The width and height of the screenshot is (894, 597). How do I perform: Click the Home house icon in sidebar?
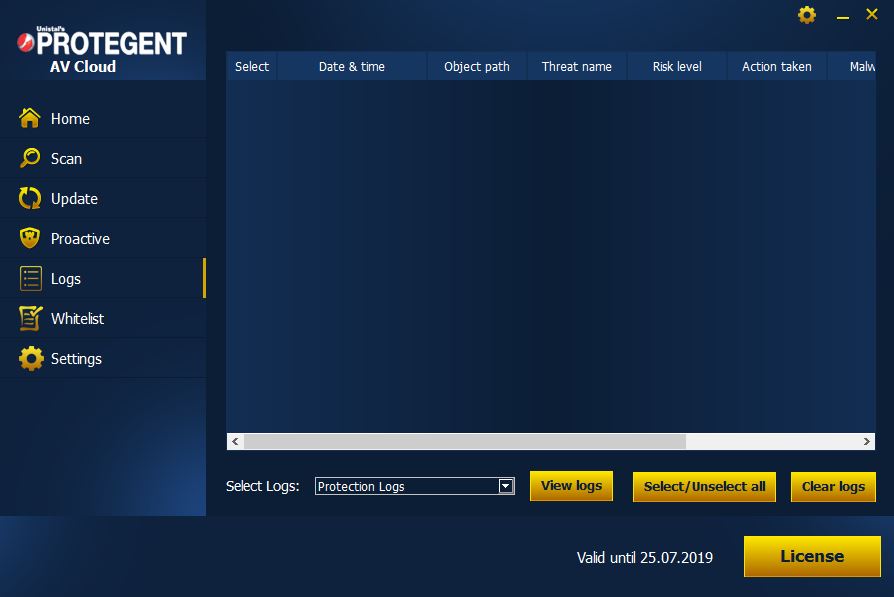click(31, 118)
